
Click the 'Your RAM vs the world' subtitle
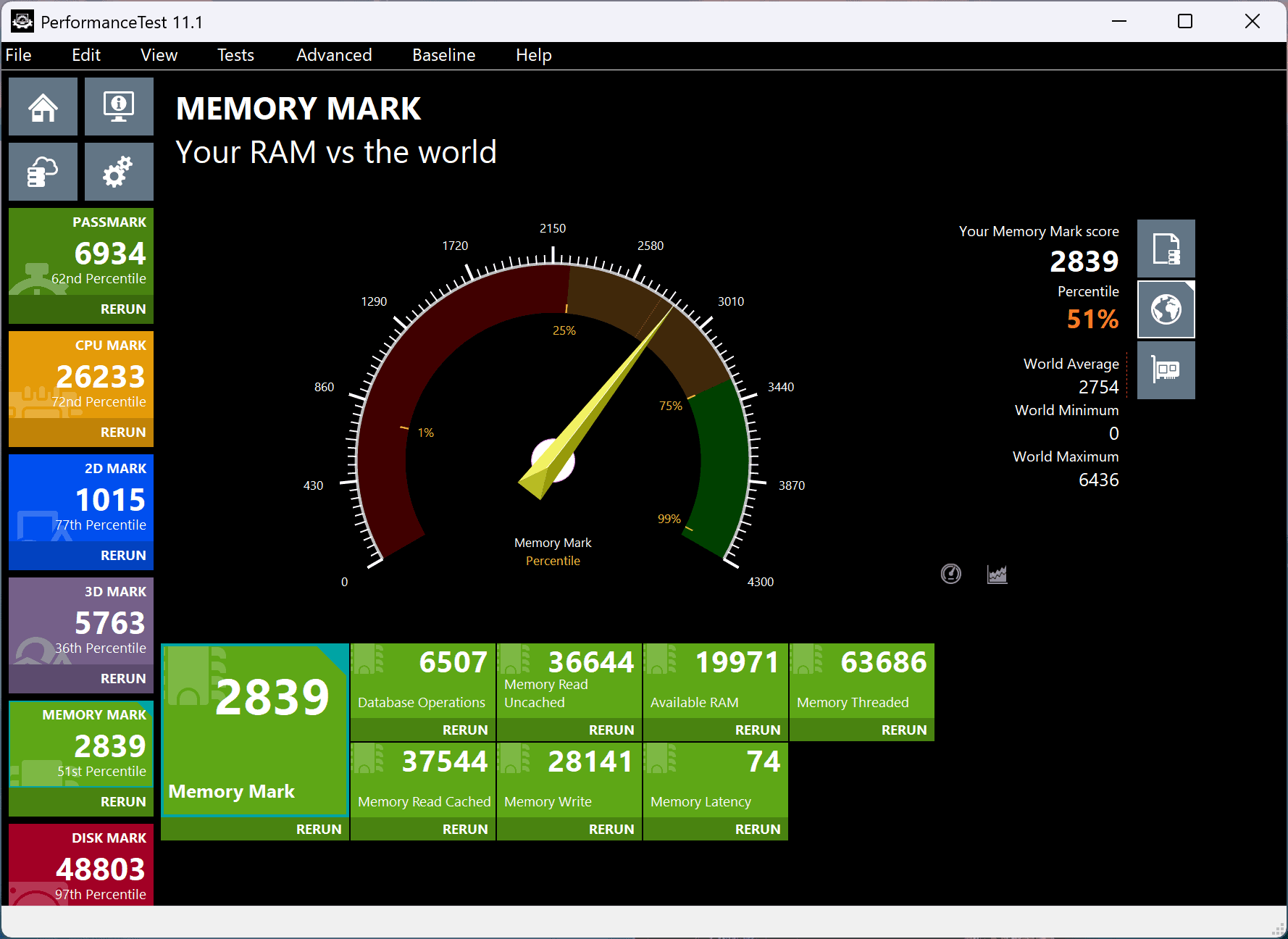[336, 153]
